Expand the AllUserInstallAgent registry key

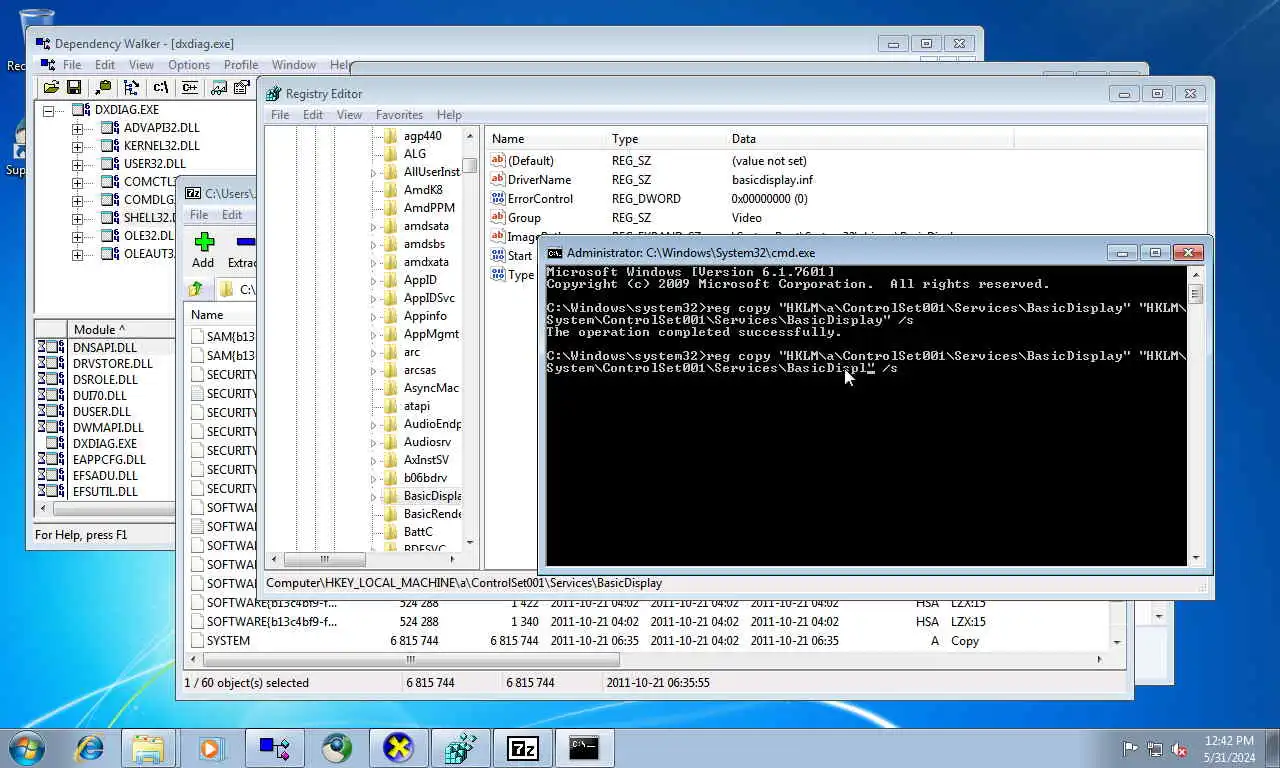click(x=374, y=172)
